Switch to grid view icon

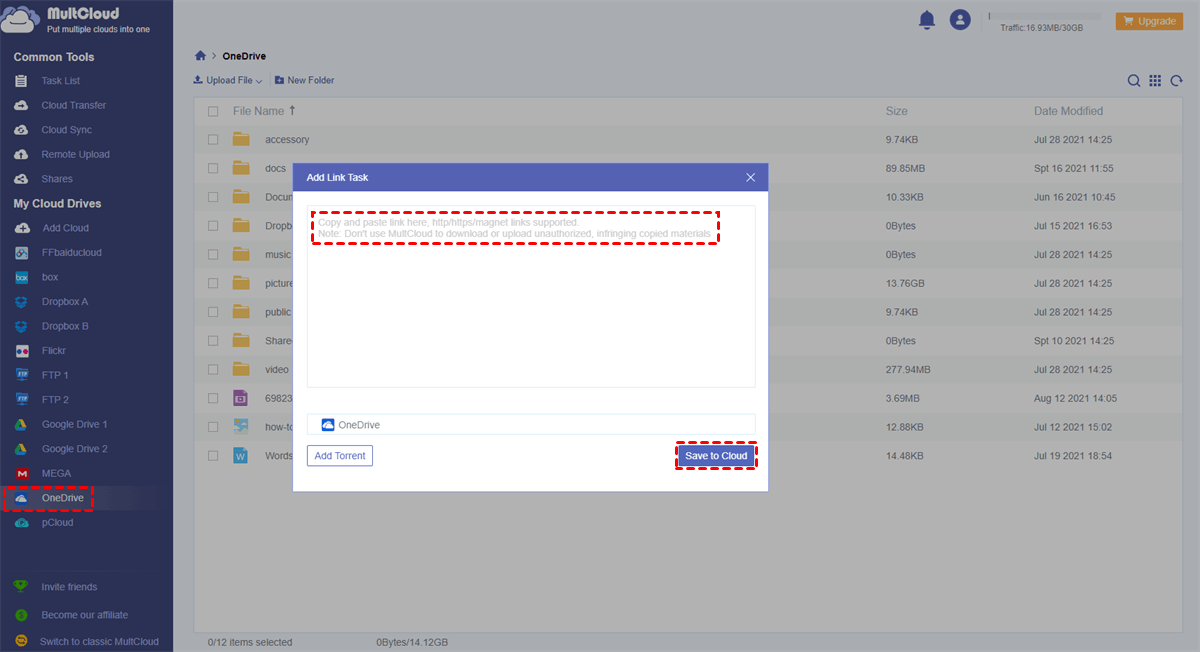[x=1155, y=81]
